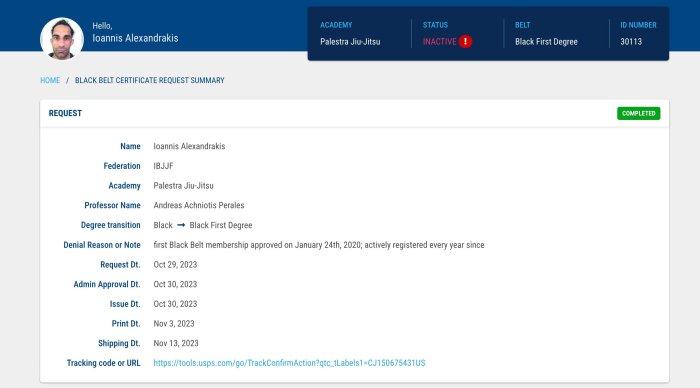Viewport: 700px width, 388px height.
Task: Click header academy value Palestra Jiu-Jitsu
Action: (350, 42)
